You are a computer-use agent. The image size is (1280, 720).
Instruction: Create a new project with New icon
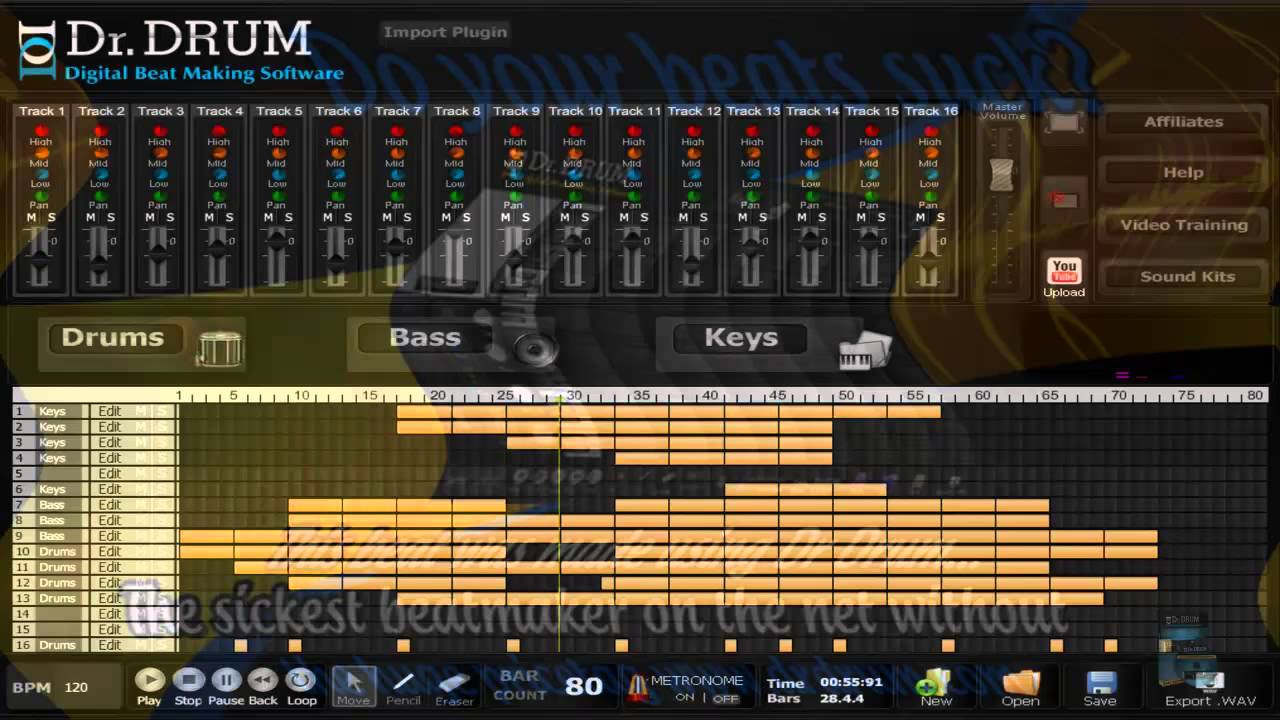(x=934, y=683)
